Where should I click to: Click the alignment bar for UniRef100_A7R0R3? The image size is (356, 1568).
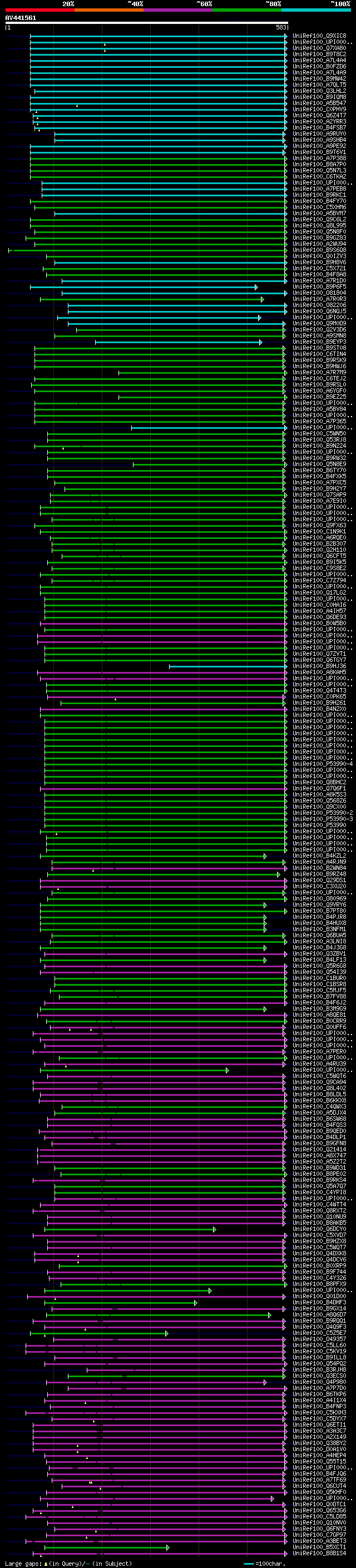152,299
